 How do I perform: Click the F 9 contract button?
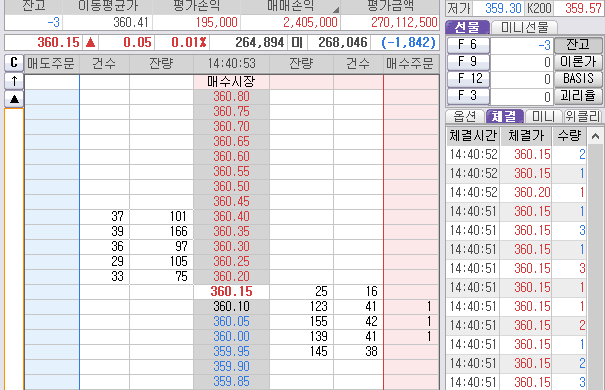click(x=468, y=62)
